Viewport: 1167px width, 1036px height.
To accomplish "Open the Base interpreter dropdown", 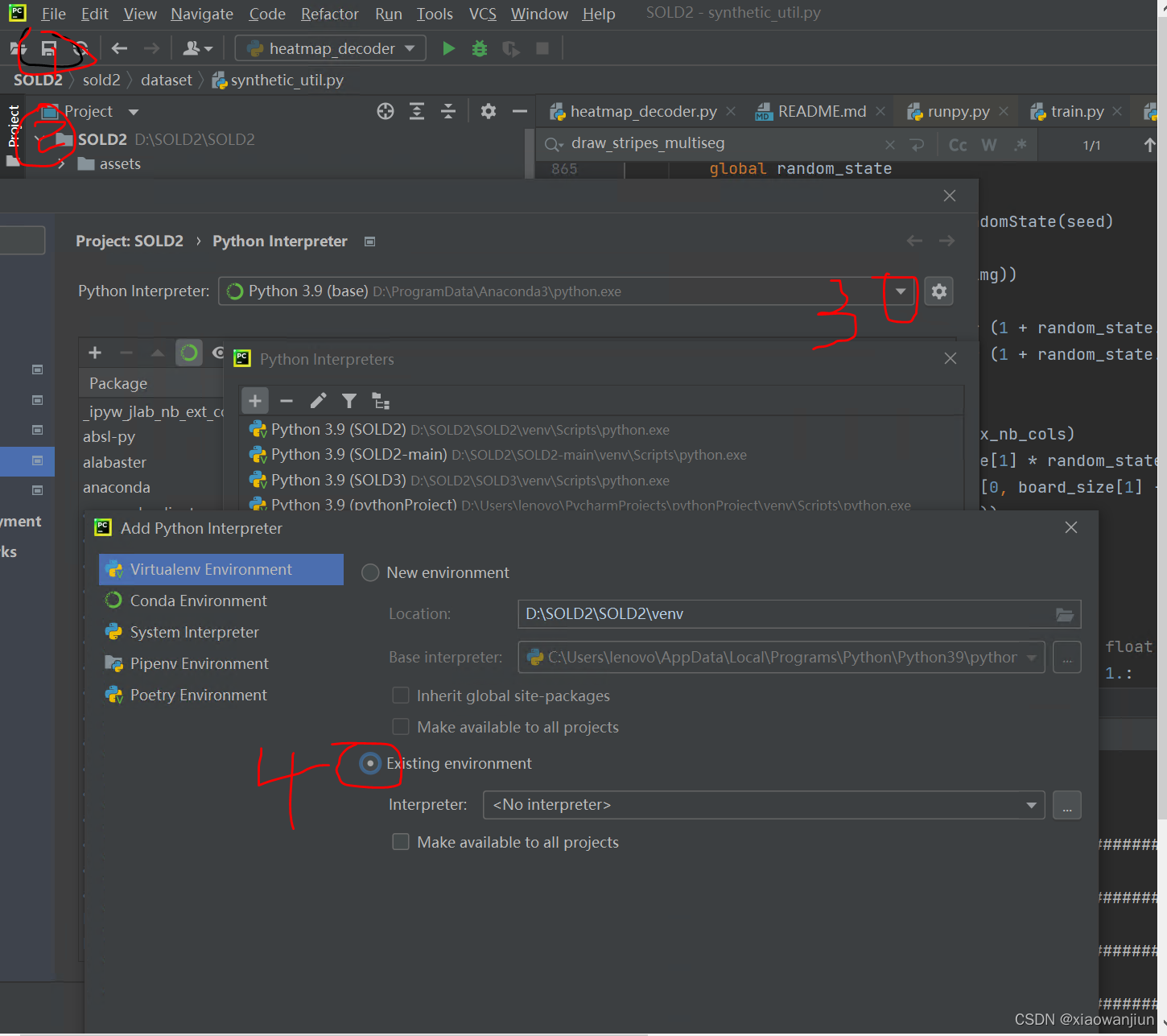I will point(1031,658).
